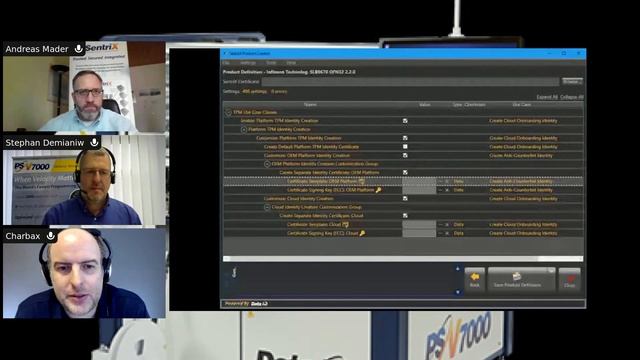
Task: Click Charbax's microphone icon
Action: (x=51, y=236)
